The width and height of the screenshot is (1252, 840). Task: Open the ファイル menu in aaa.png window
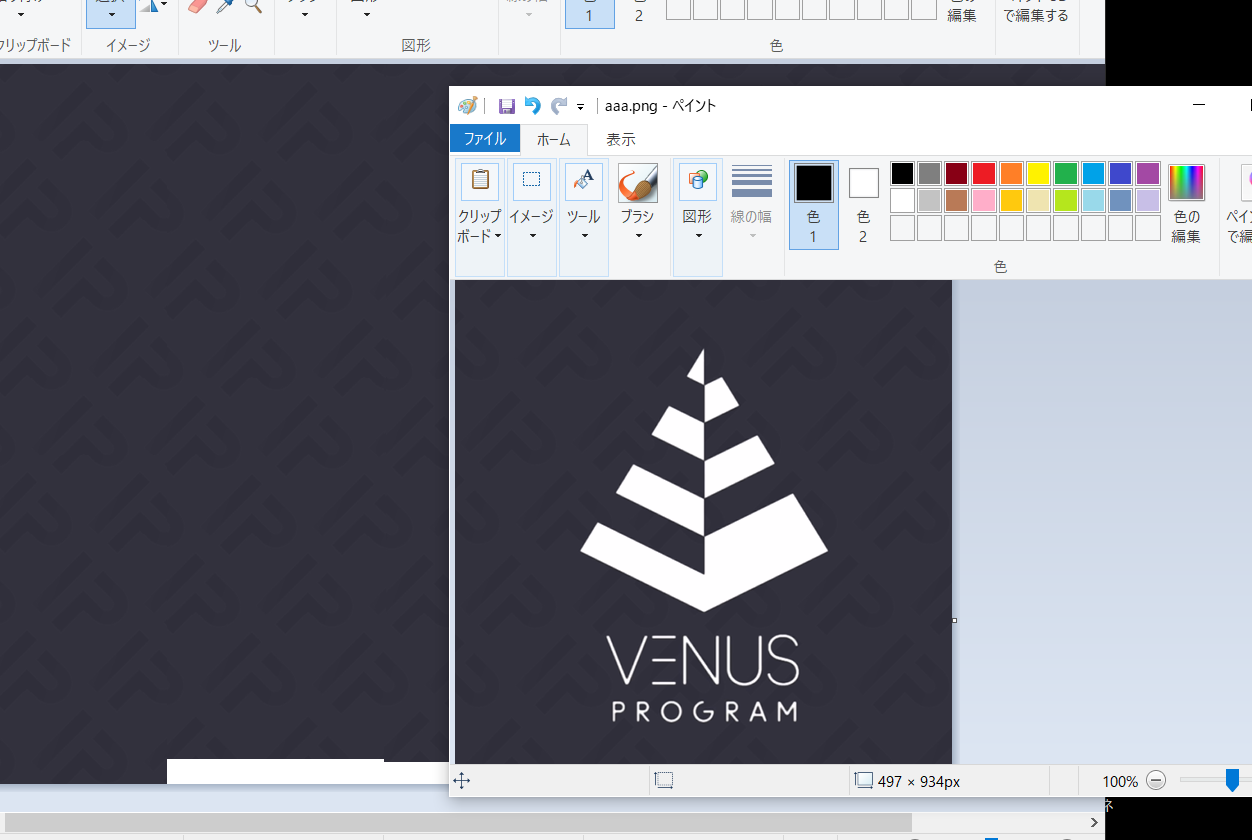pyautogui.click(x=485, y=139)
